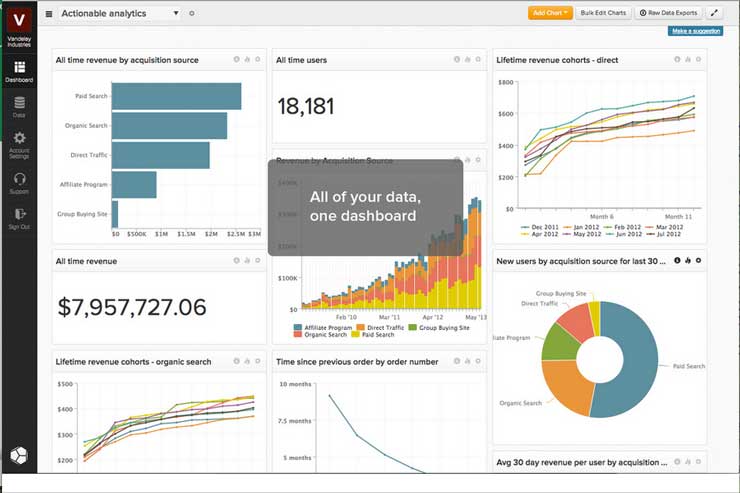Toggle Group Buying Site legend entry in stacked chart
Image resolution: width=740 pixels, height=493 pixels.
click(x=439, y=327)
